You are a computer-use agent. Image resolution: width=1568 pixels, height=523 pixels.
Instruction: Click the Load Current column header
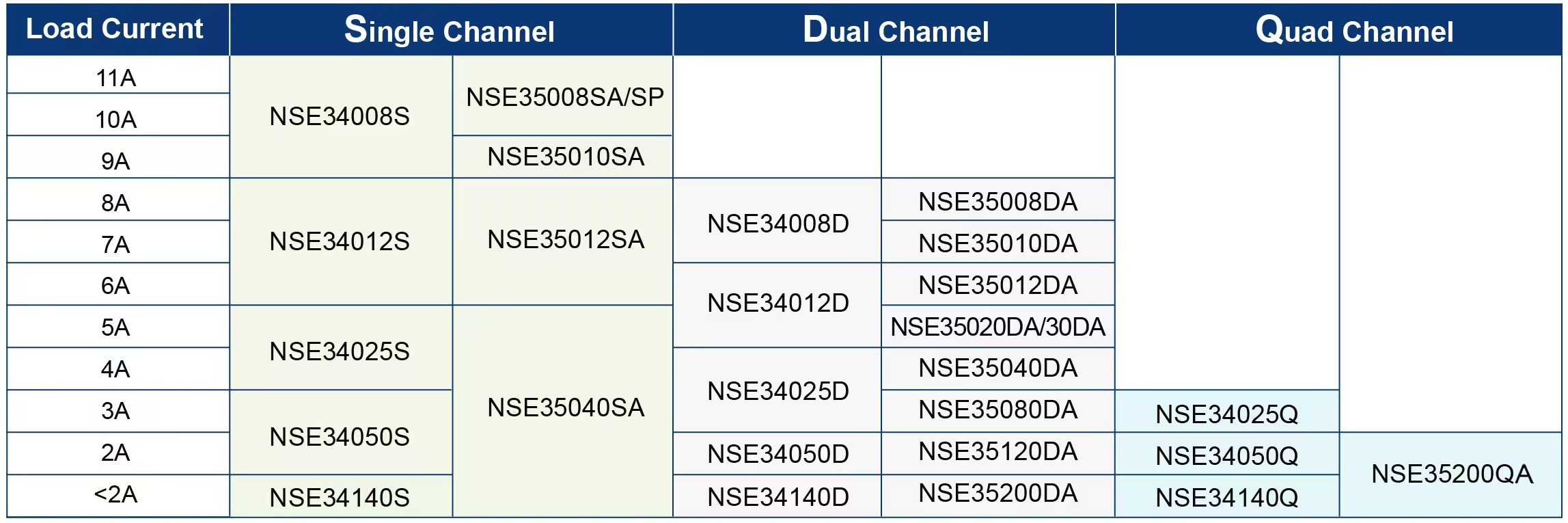(115, 29)
